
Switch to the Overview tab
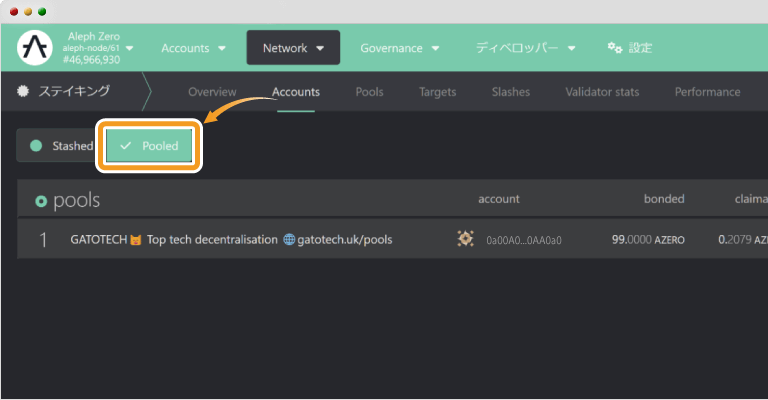(212, 92)
